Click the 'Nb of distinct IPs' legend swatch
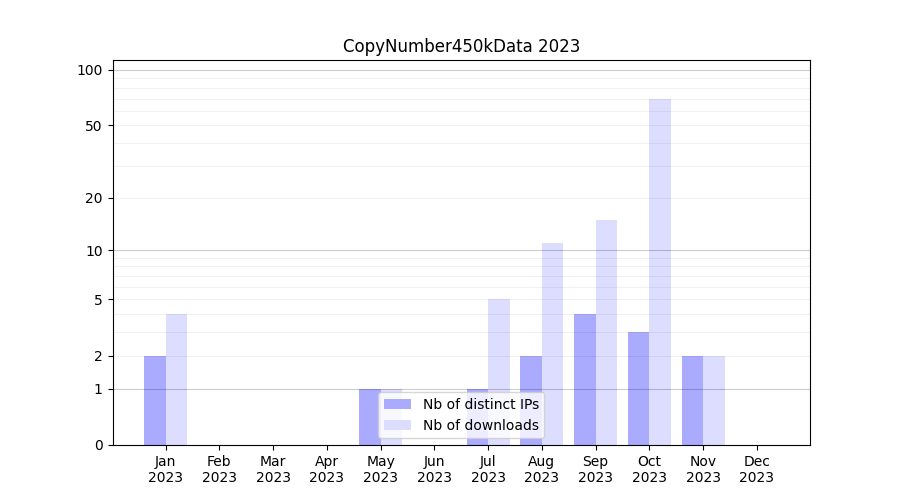This screenshot has height=500, width=900. [x=397, y=404]
